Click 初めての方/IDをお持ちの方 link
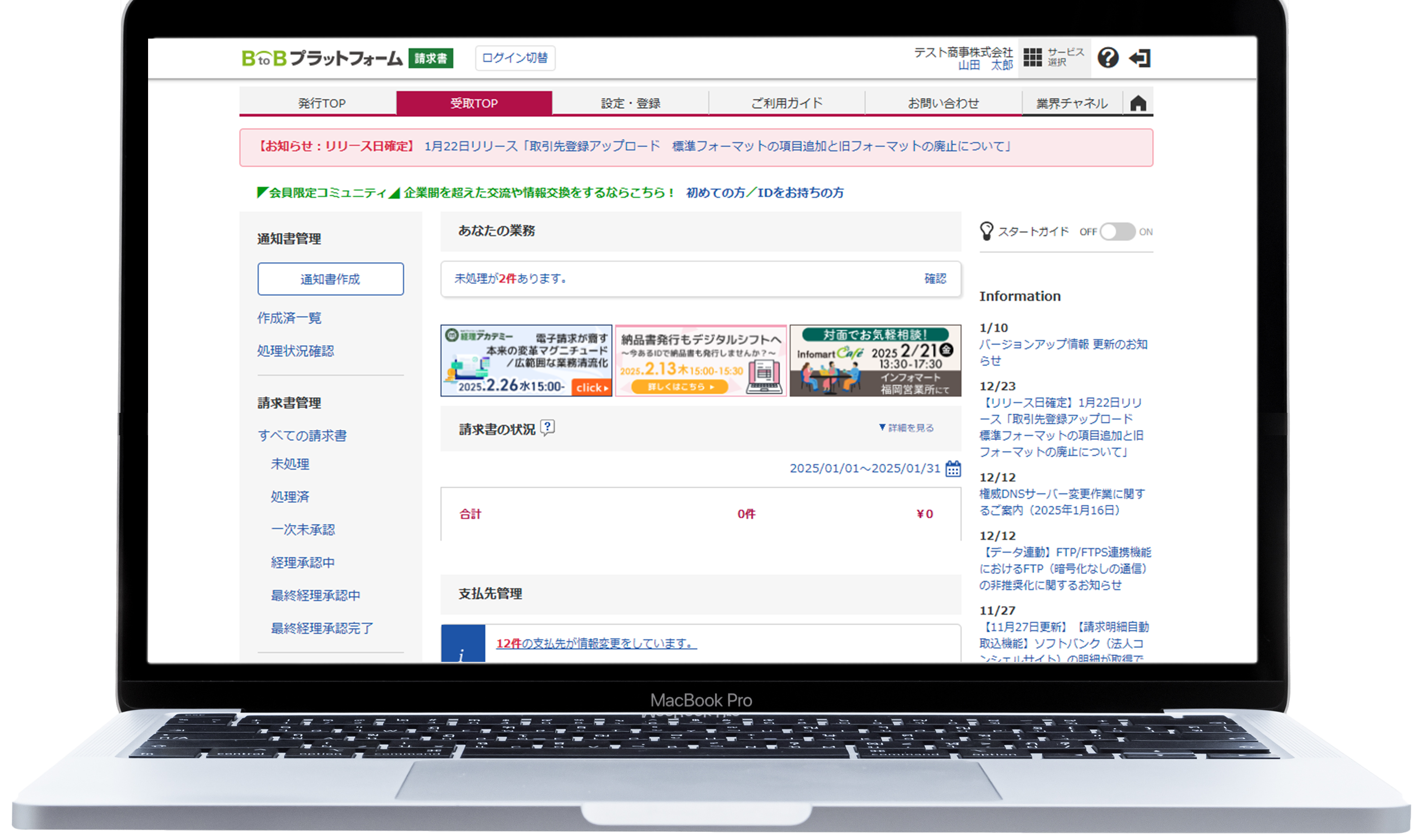Screen dimensions: 1421x840 765,192
